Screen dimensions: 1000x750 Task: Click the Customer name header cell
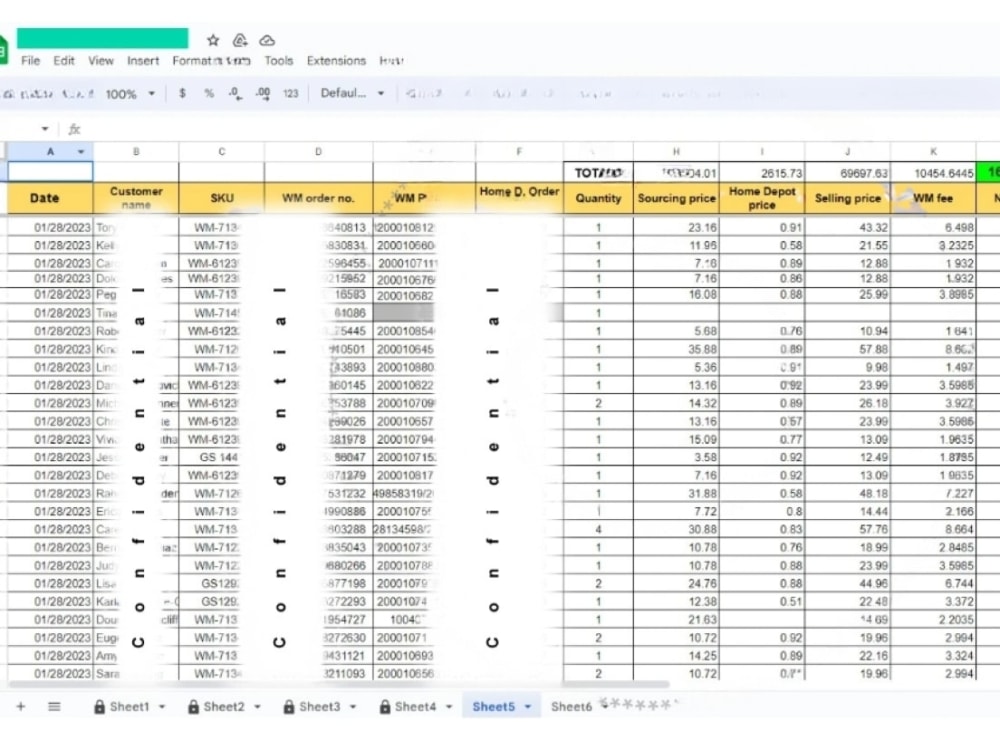pyautogui.click(x=136, y=198)
